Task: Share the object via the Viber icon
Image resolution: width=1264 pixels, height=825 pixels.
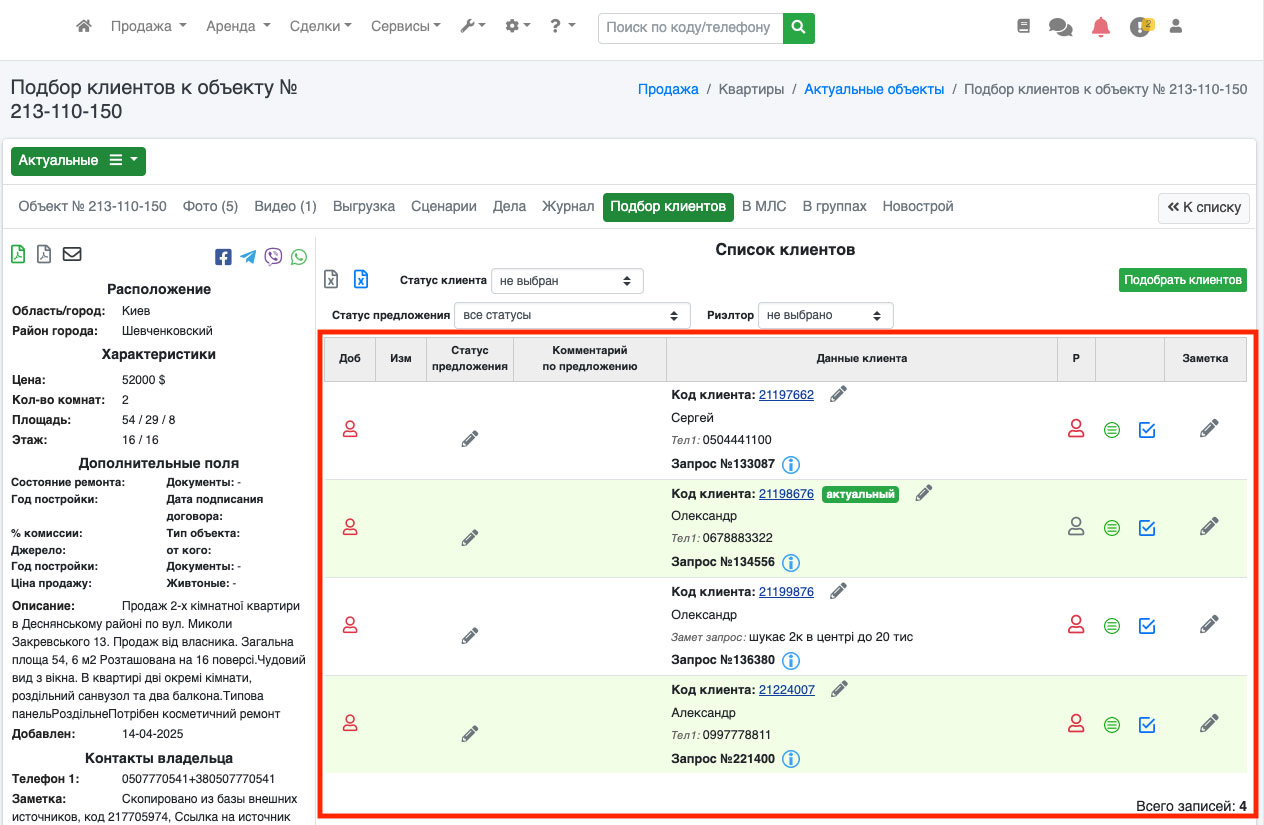Action: click(273, 257)
